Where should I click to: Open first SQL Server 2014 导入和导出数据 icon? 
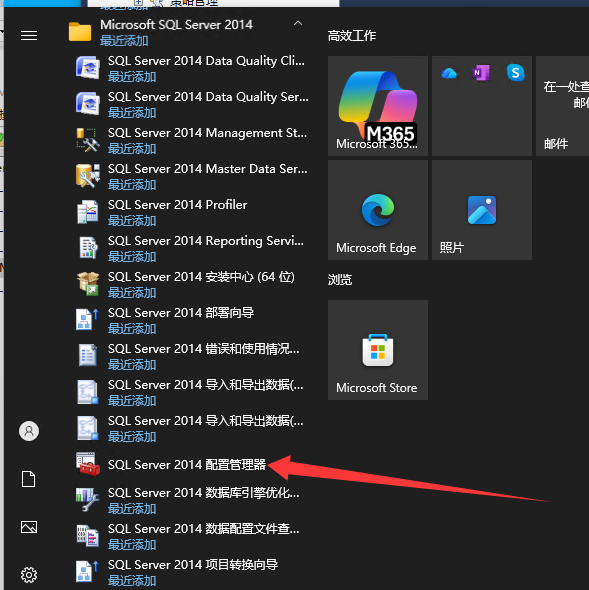point(88,392)
